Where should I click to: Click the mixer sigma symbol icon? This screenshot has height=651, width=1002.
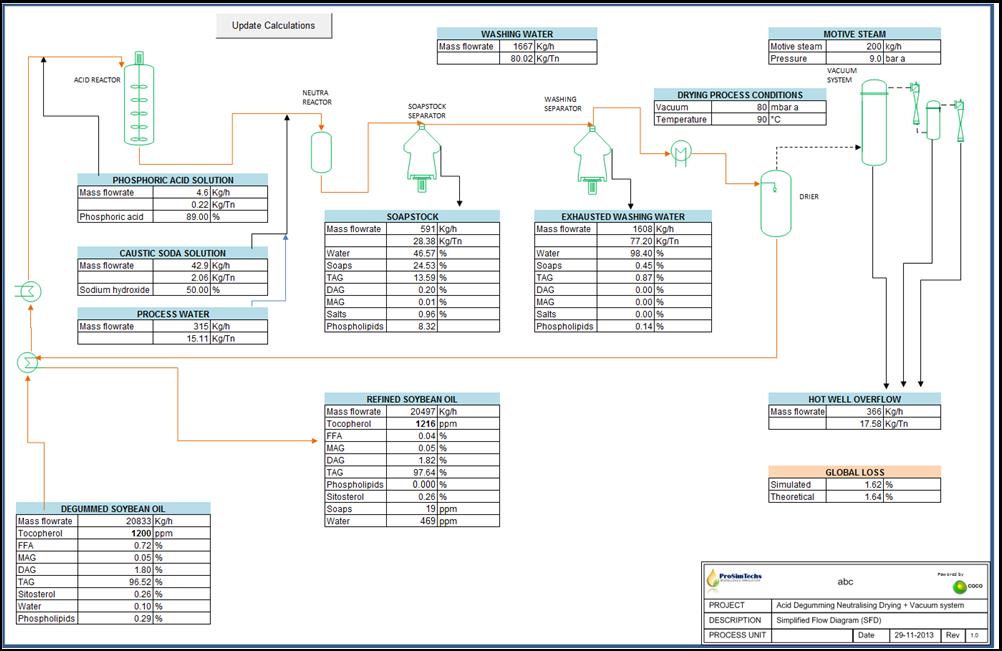pos(28,362)
